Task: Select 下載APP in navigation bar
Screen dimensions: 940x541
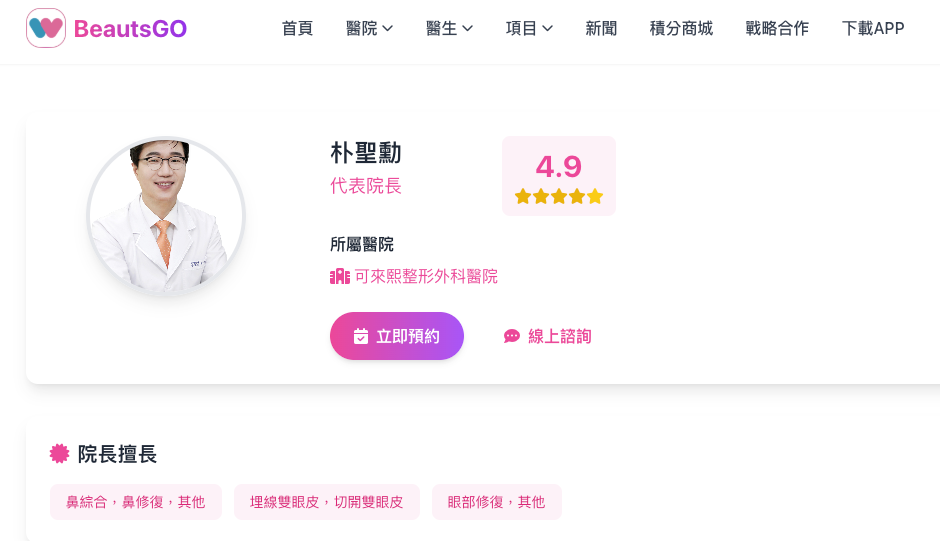Action: (873, 28)
